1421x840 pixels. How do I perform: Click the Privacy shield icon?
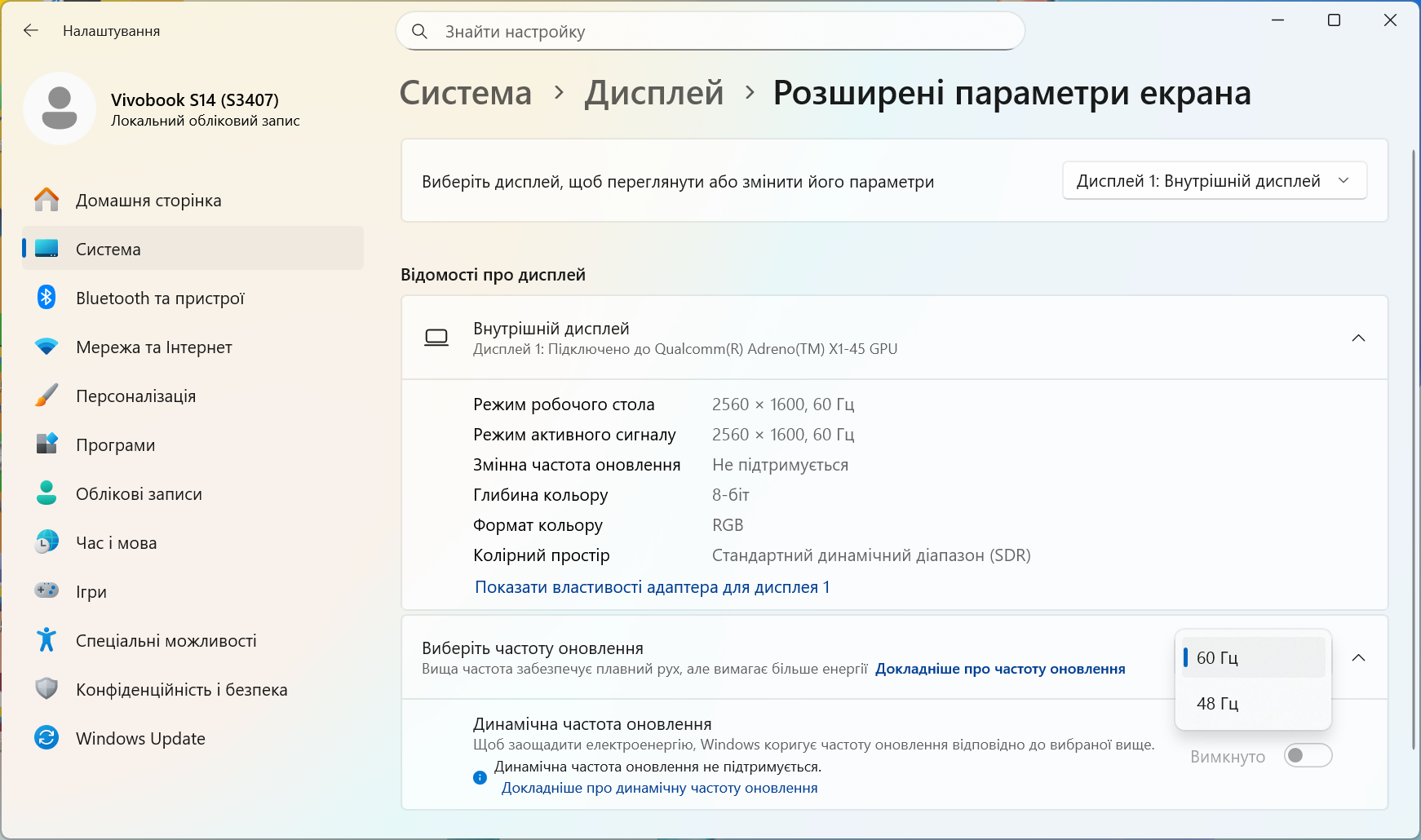[x=46, y=689]
